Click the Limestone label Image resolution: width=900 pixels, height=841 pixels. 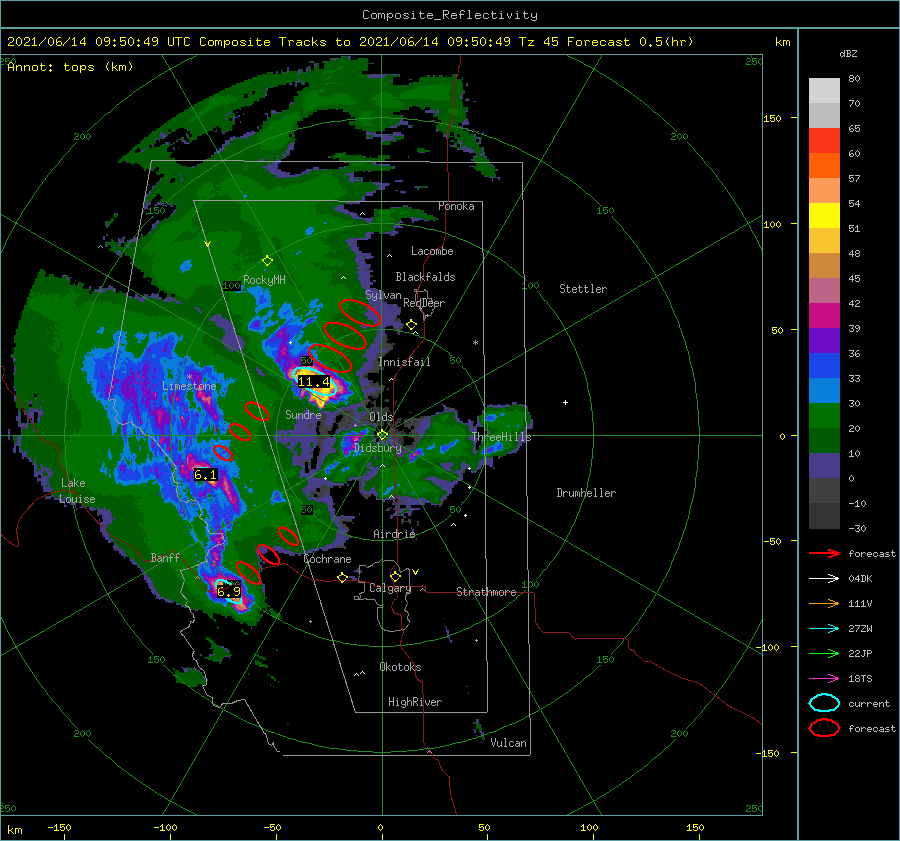189,386
